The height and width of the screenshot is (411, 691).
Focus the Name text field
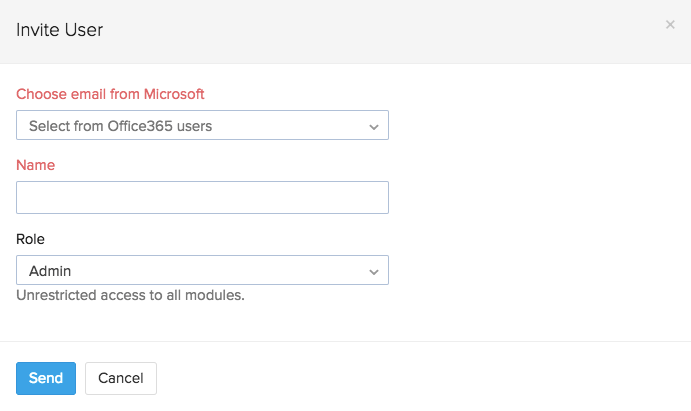[x=202, y=197]
